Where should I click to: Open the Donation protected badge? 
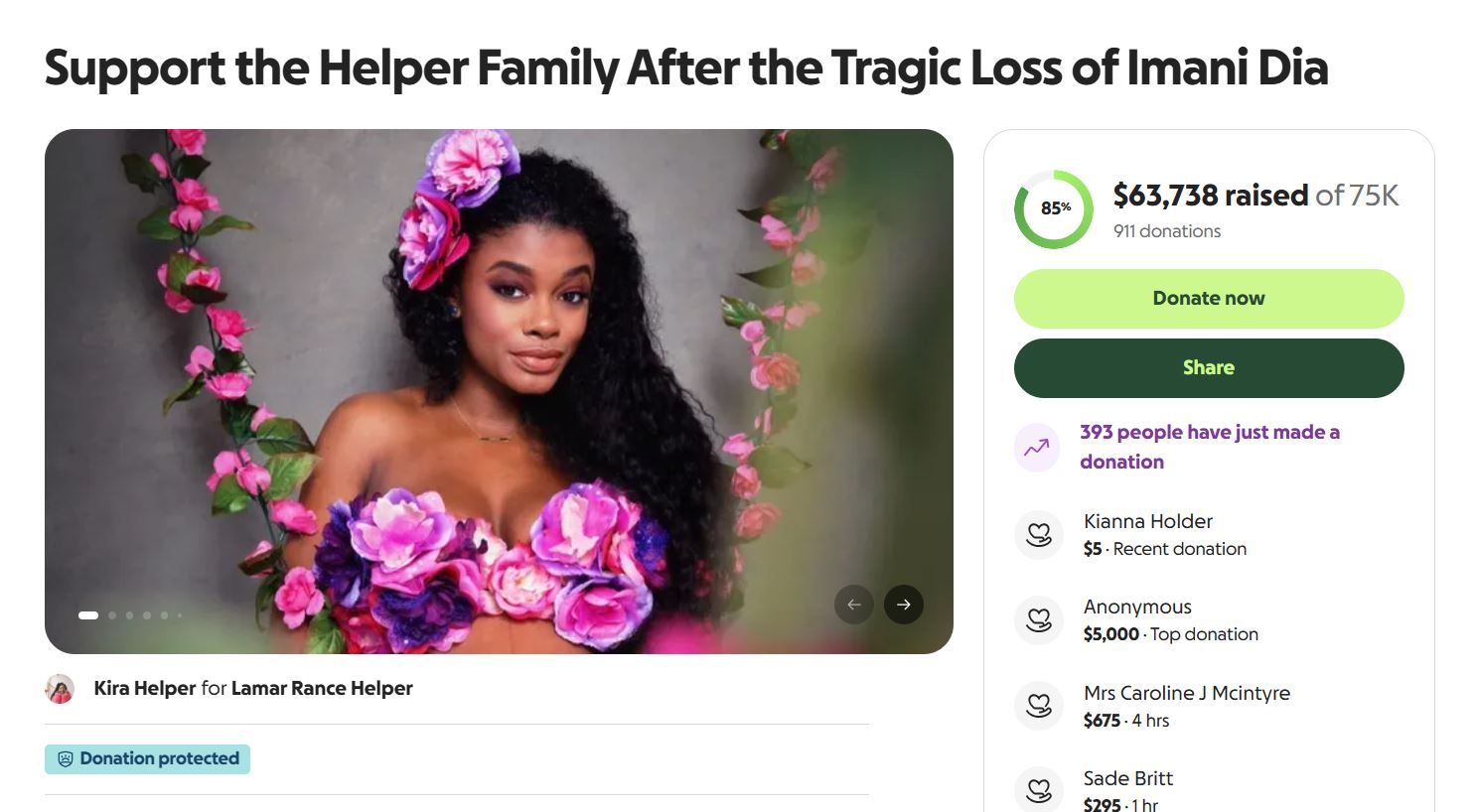point(148,759)
